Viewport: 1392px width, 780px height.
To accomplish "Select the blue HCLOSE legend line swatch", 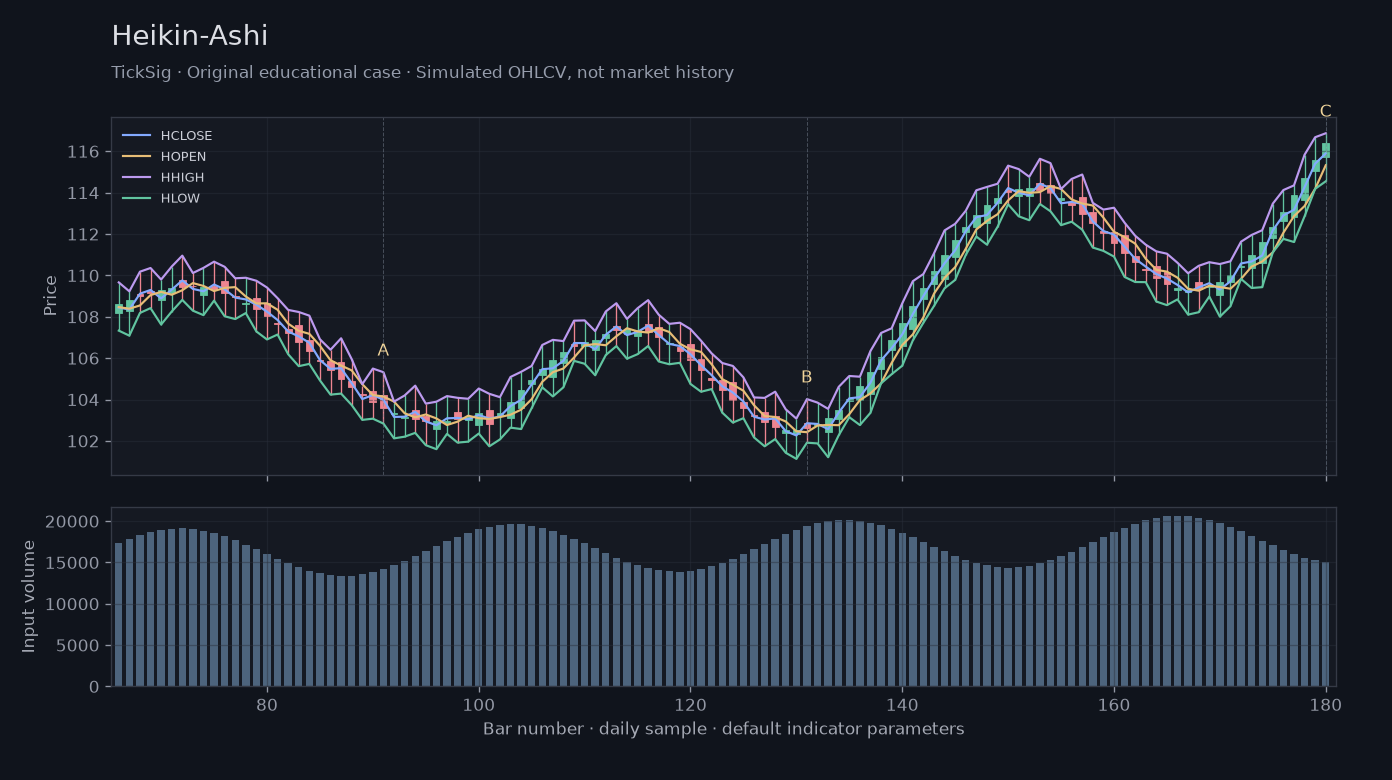I will click(136, 136).
